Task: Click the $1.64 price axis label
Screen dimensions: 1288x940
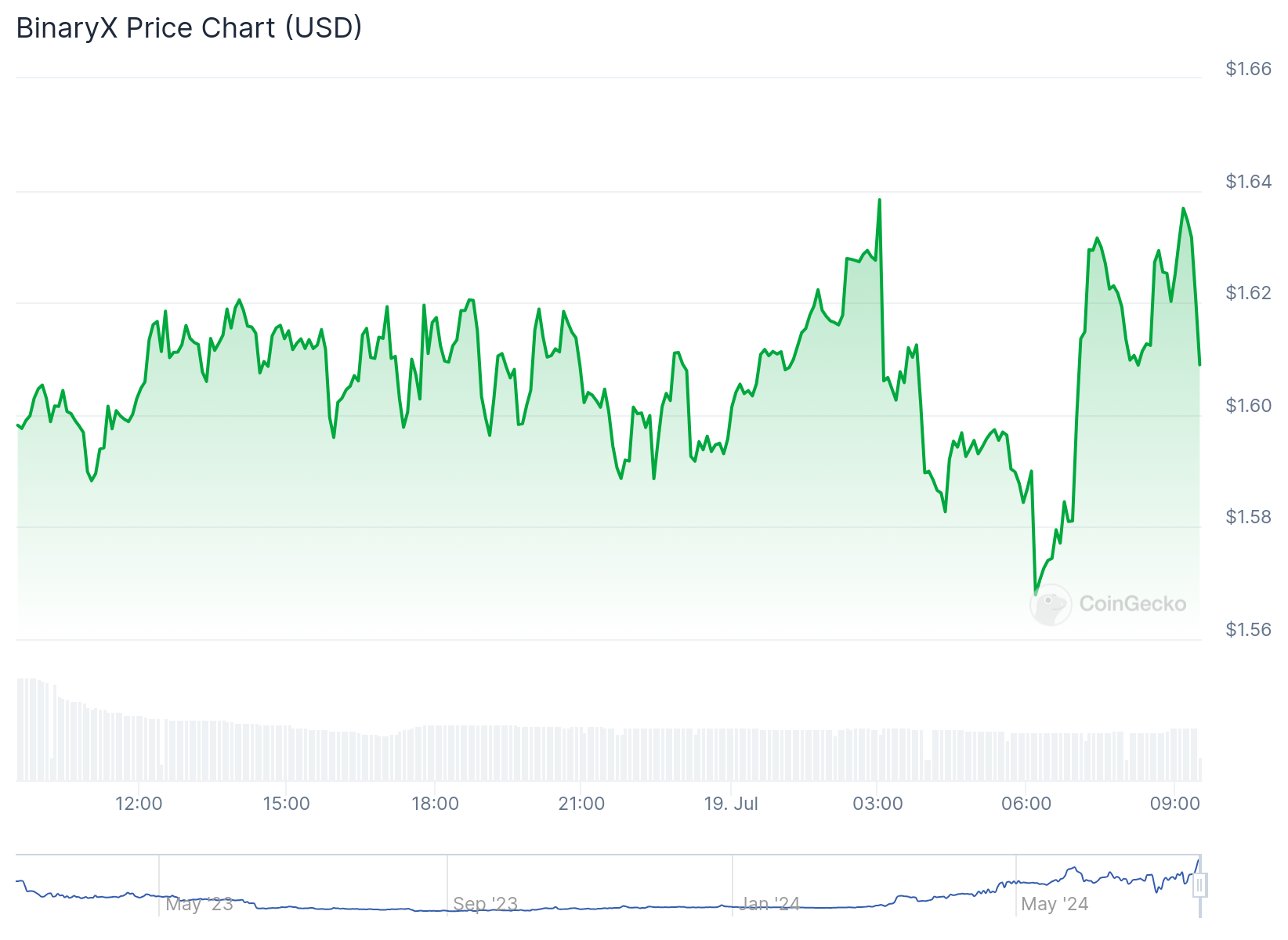Action: (1249, 182)
